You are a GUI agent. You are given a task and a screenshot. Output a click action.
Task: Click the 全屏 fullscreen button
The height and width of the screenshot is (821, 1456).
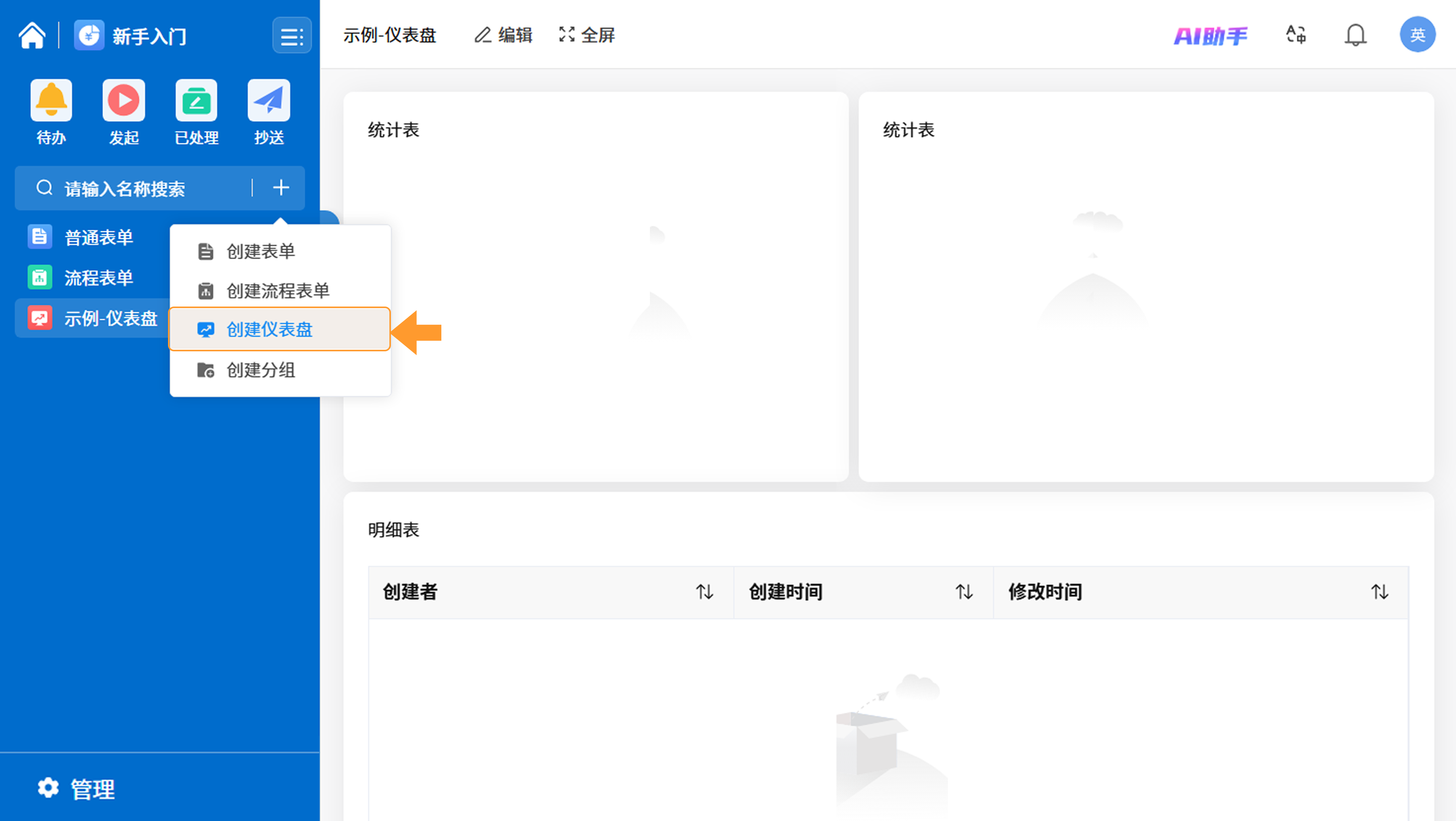(587, 35)
